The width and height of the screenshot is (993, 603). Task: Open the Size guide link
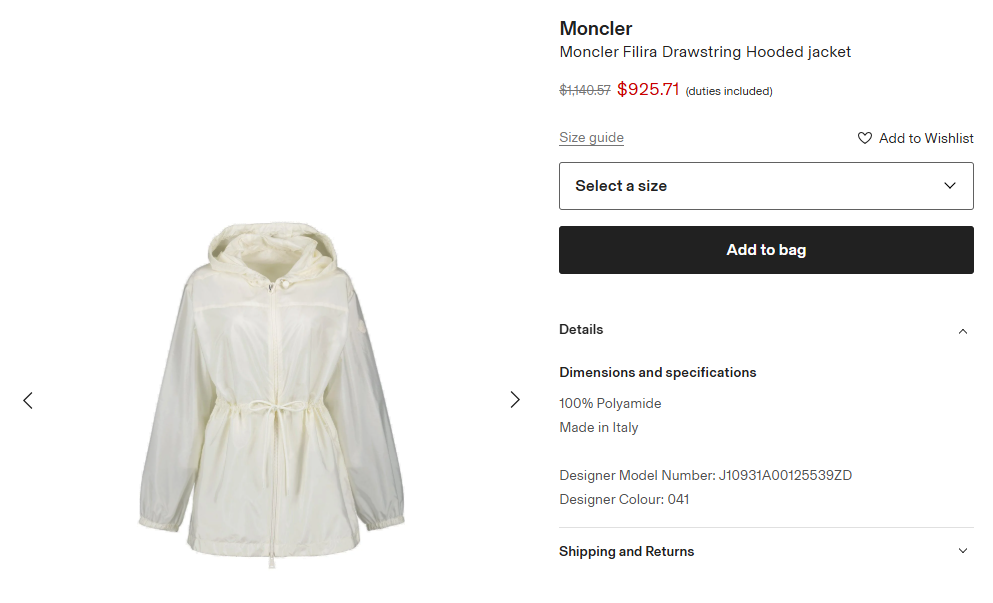pyautogui.click(x=591, y=138)
